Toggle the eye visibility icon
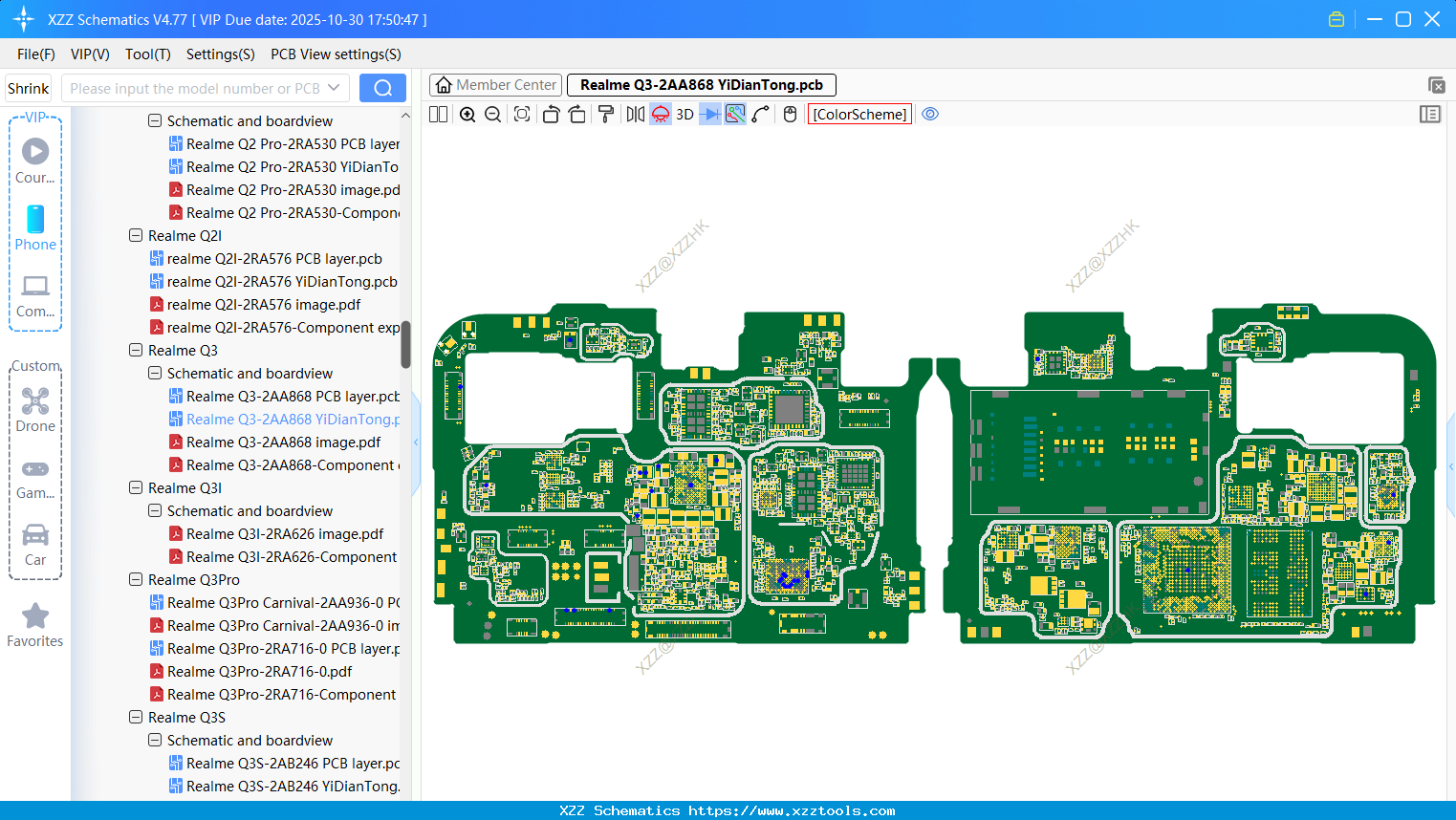Screen dimensions: 1456x820 930,115
